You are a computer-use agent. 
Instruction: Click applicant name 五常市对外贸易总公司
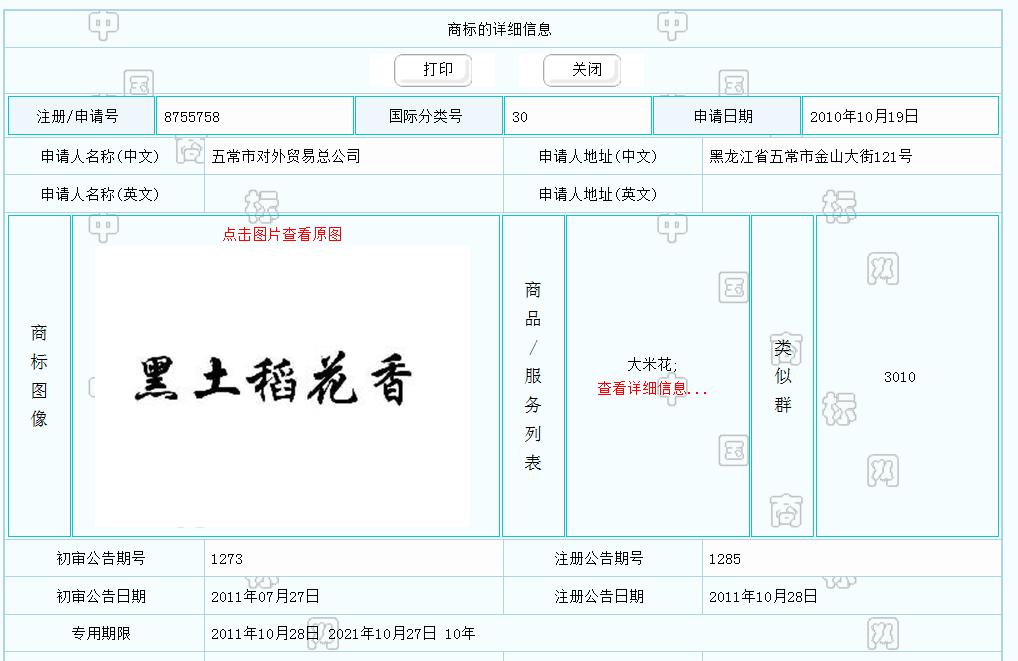[x=286, y=156]
